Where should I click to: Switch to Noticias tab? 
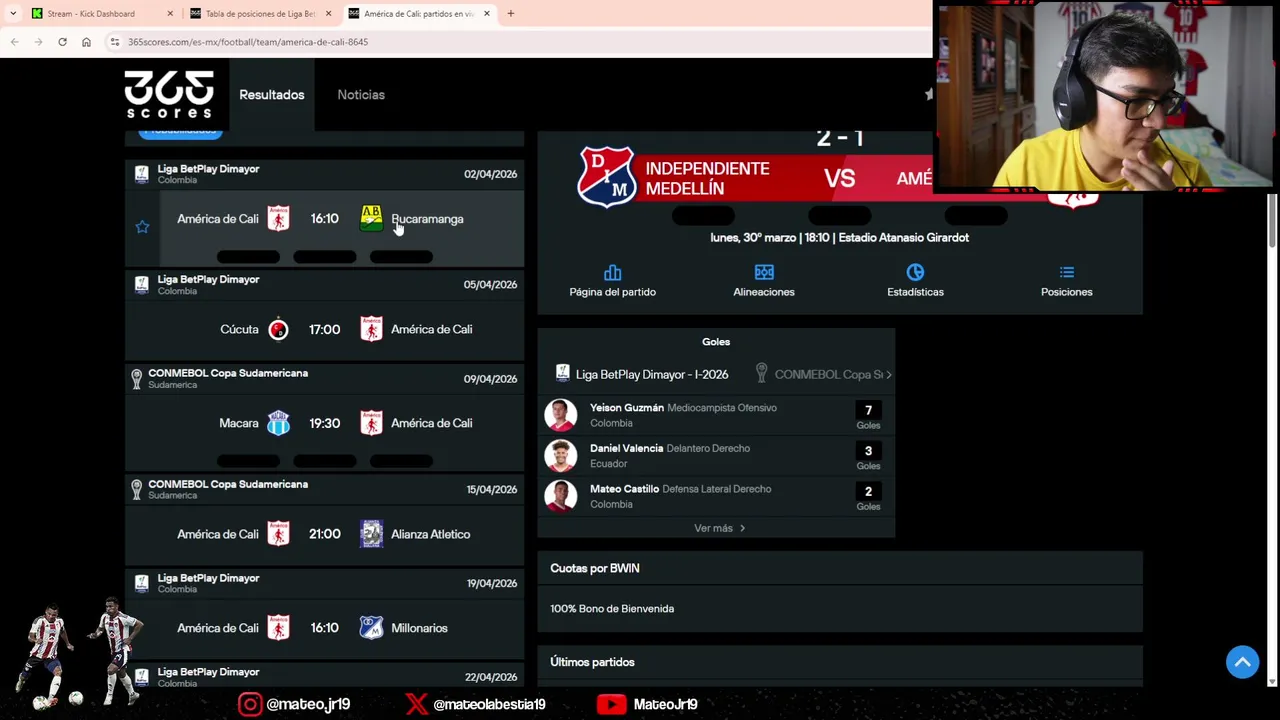point(361,95)
